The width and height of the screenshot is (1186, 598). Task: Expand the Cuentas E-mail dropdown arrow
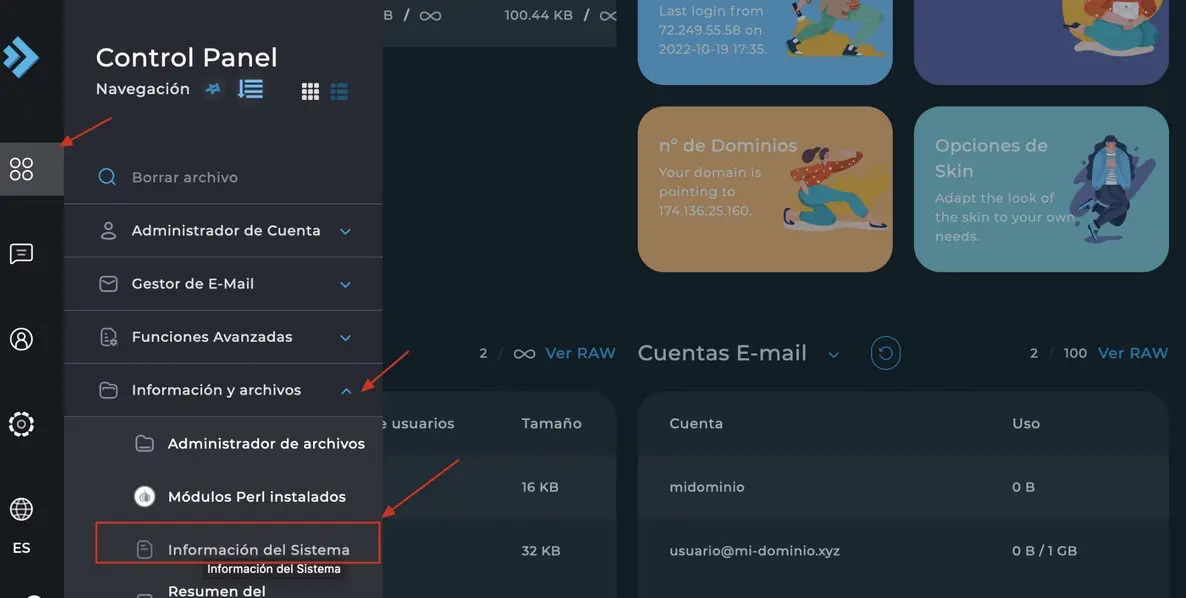click(834, 355)
